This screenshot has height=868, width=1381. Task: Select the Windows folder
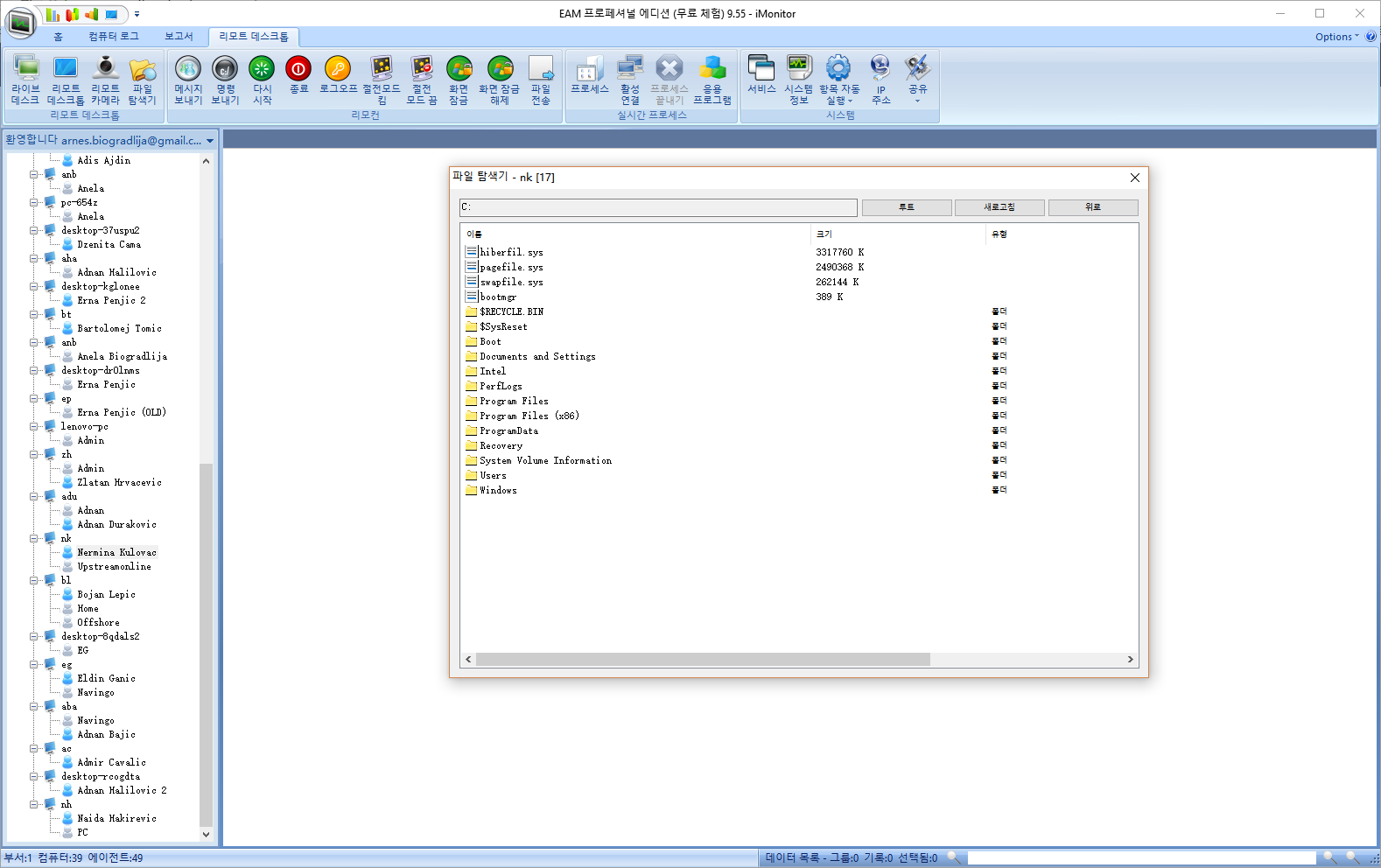coord(498,490)
